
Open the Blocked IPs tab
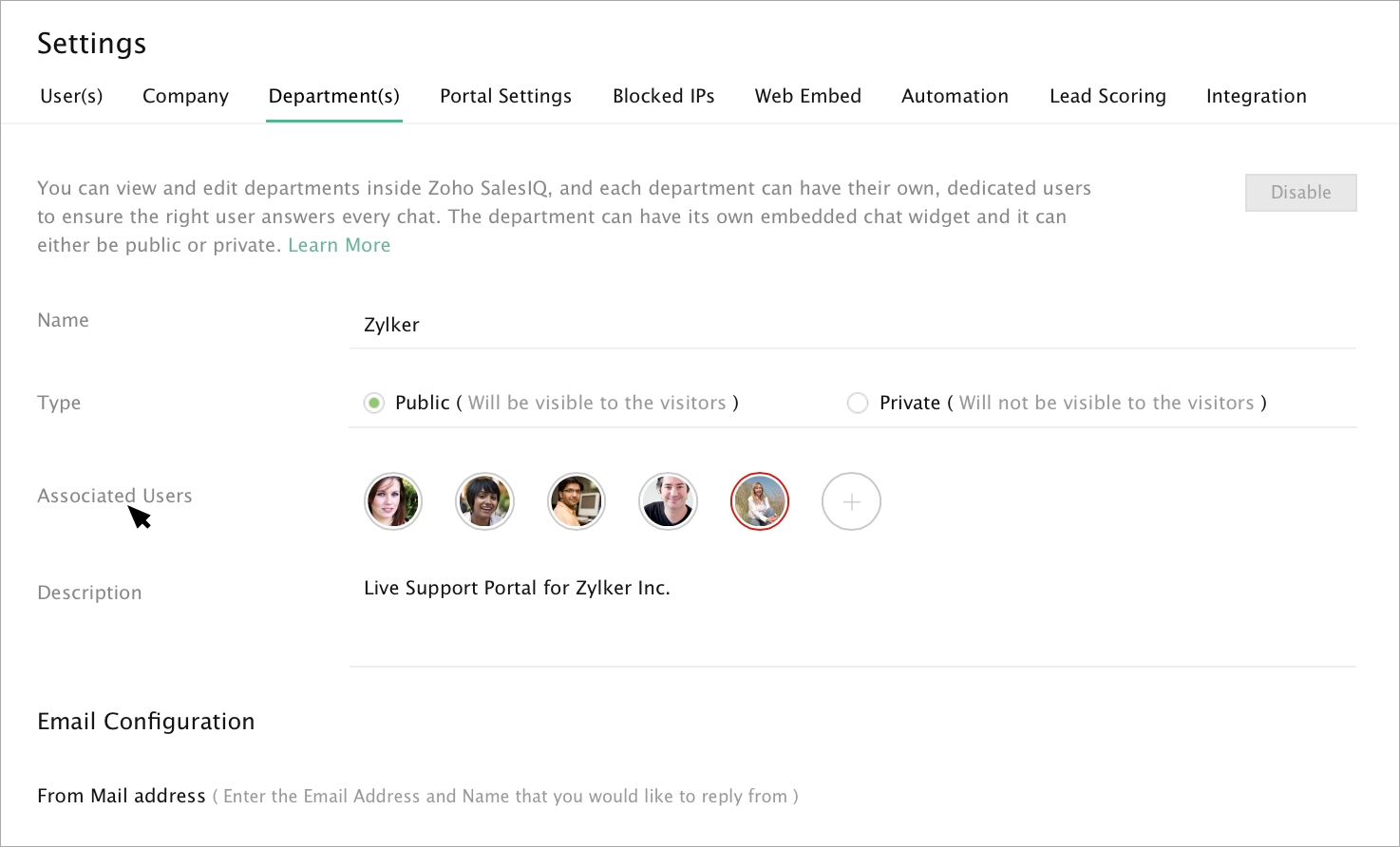[663, 96]
